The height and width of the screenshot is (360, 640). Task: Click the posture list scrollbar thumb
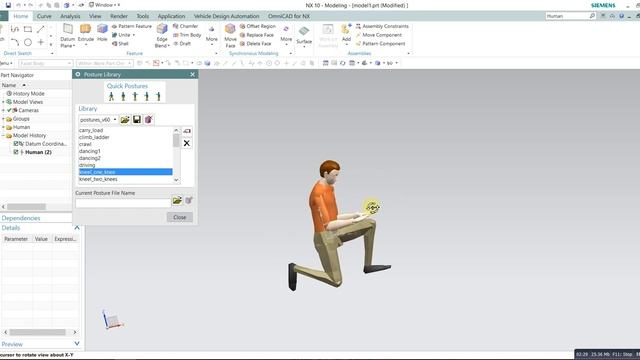click(x=176, y=140)
